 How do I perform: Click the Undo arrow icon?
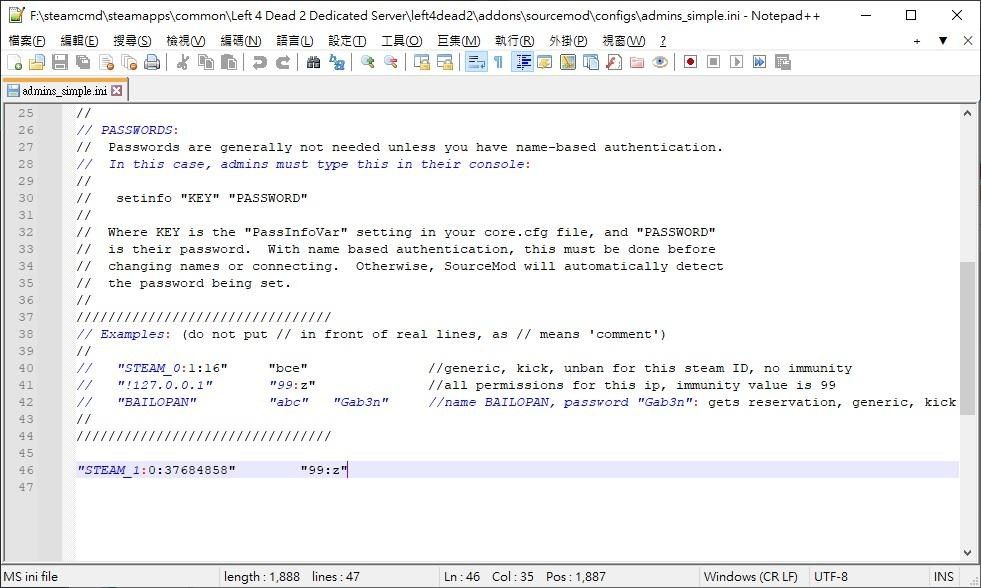pos(260,62)
